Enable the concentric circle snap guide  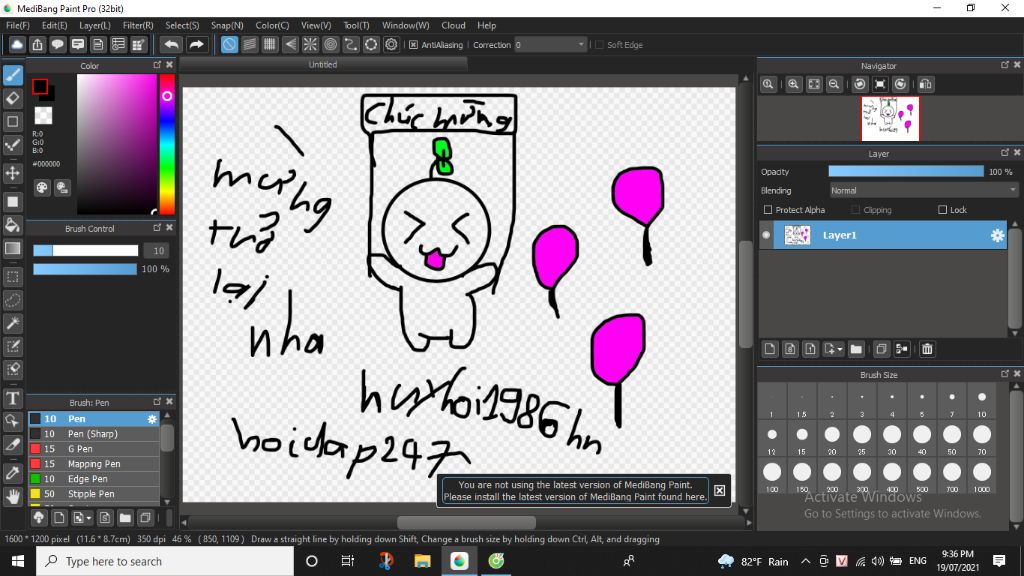coord(330,44)
